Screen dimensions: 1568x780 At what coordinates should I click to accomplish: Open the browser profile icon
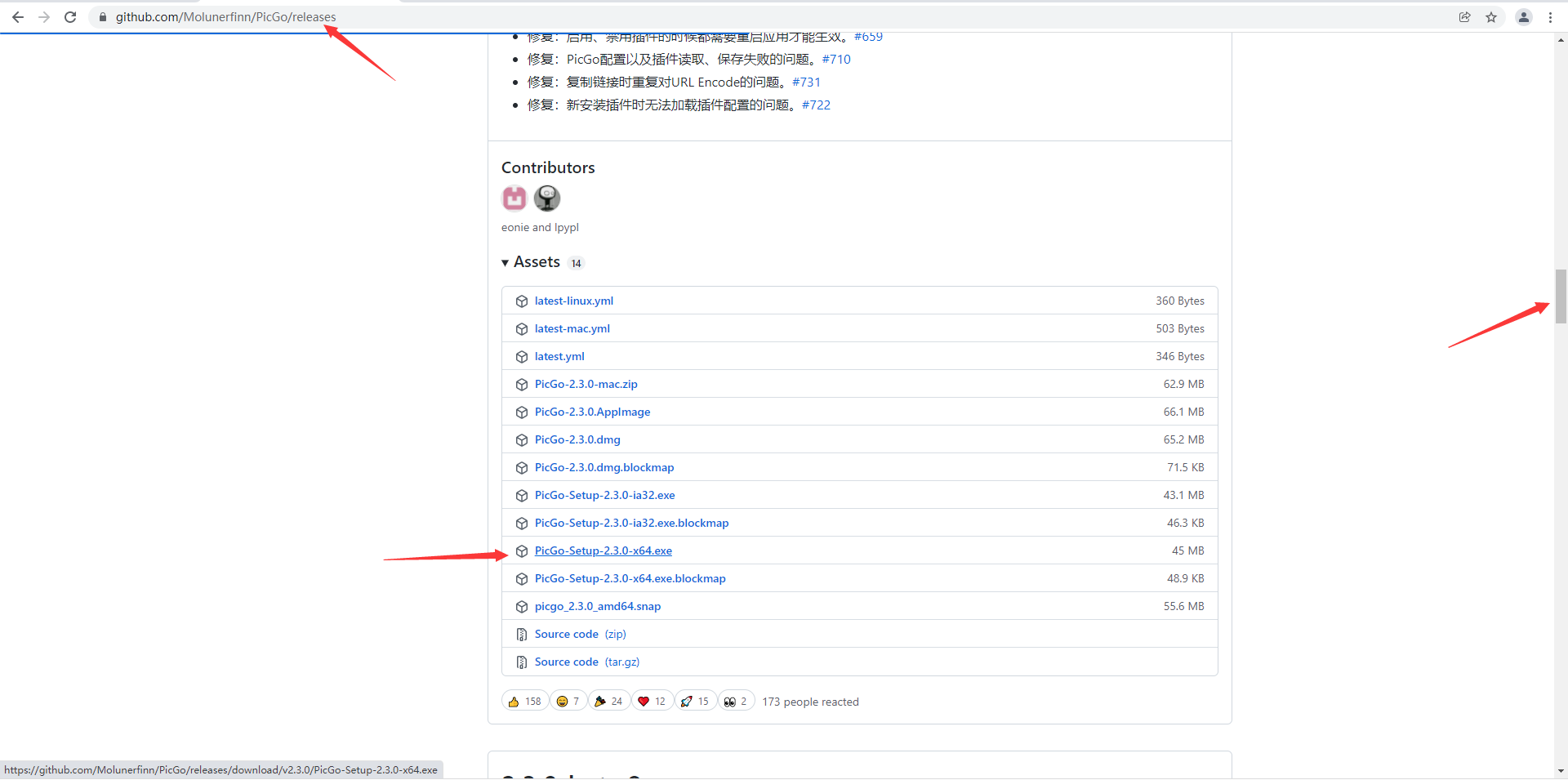tap(1524, 17)
